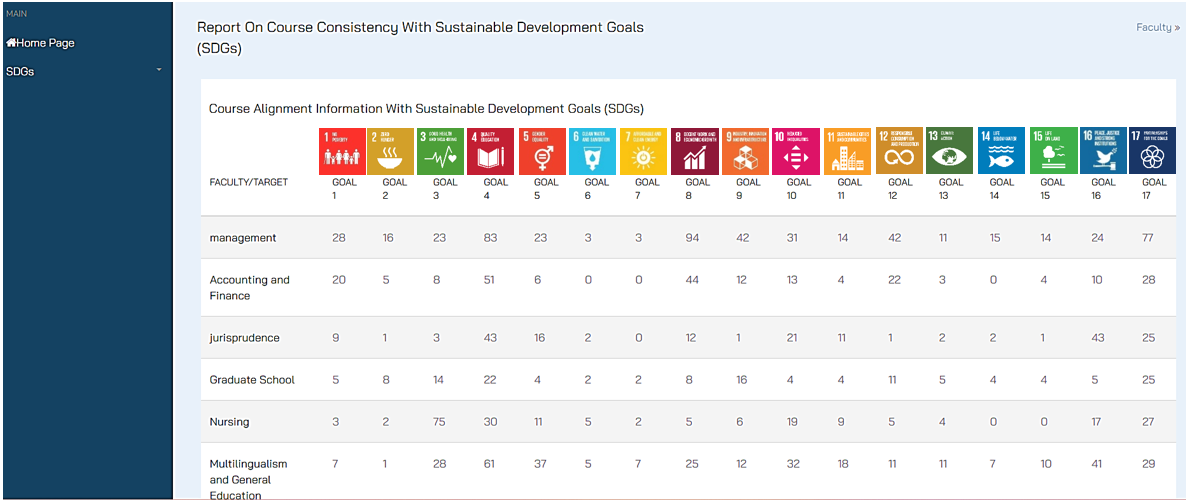Image resolution: width=1187 pixels, height=502 pixels.
Task: Click the SDG 13 Climate Action eye icon
Action: [950, 151]
